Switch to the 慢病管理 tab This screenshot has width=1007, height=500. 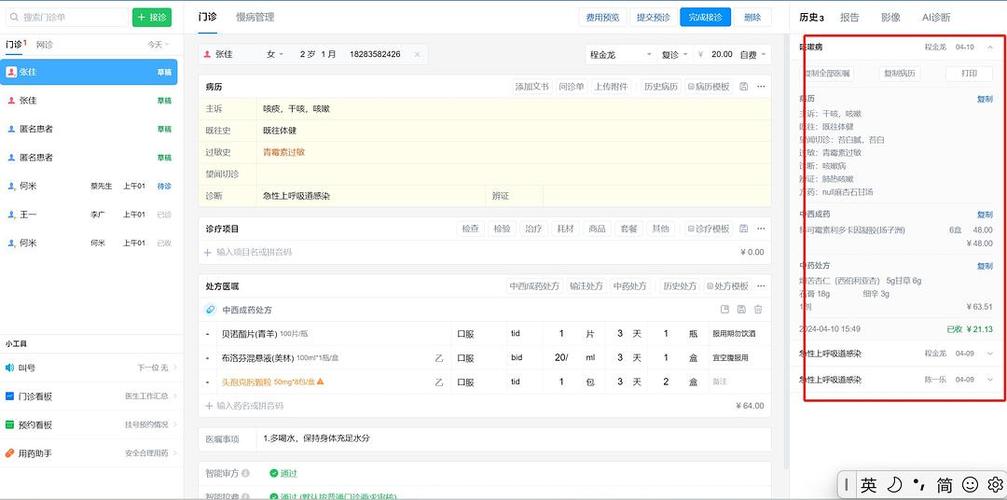click(x=255, y=17)
